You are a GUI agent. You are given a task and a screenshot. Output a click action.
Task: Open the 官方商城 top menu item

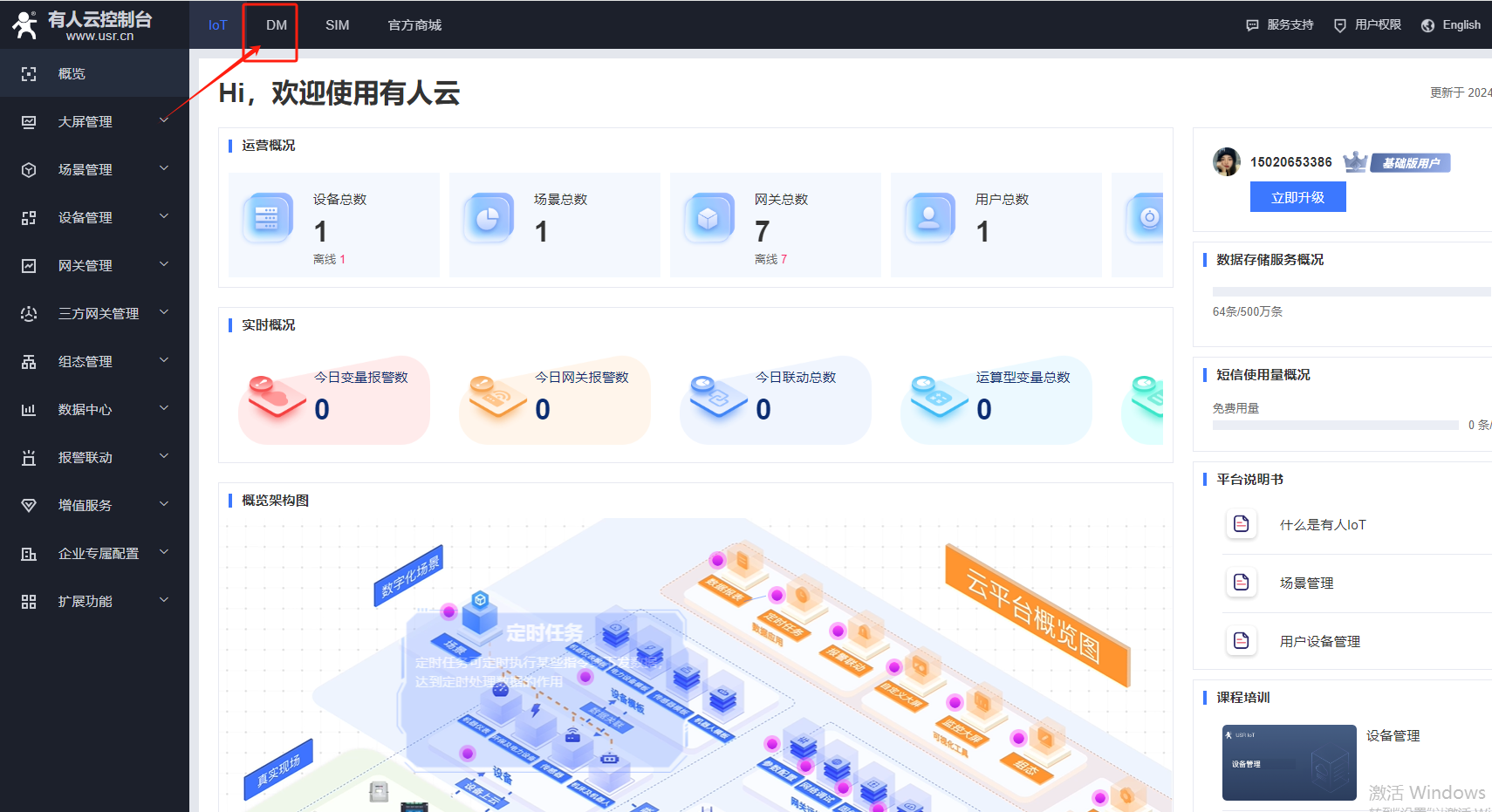pyautogui.click(x=414, y=25)
